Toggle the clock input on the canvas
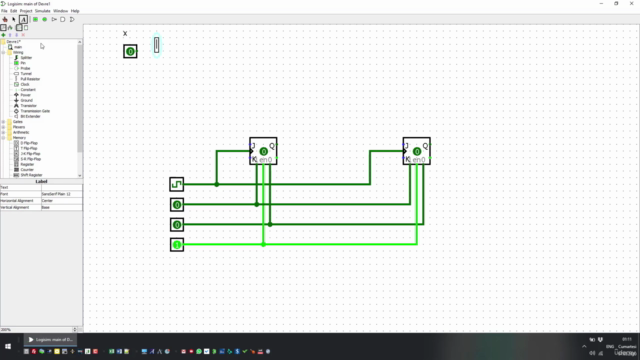This screenshot has width=640, height=360. (x=177, y=184)
